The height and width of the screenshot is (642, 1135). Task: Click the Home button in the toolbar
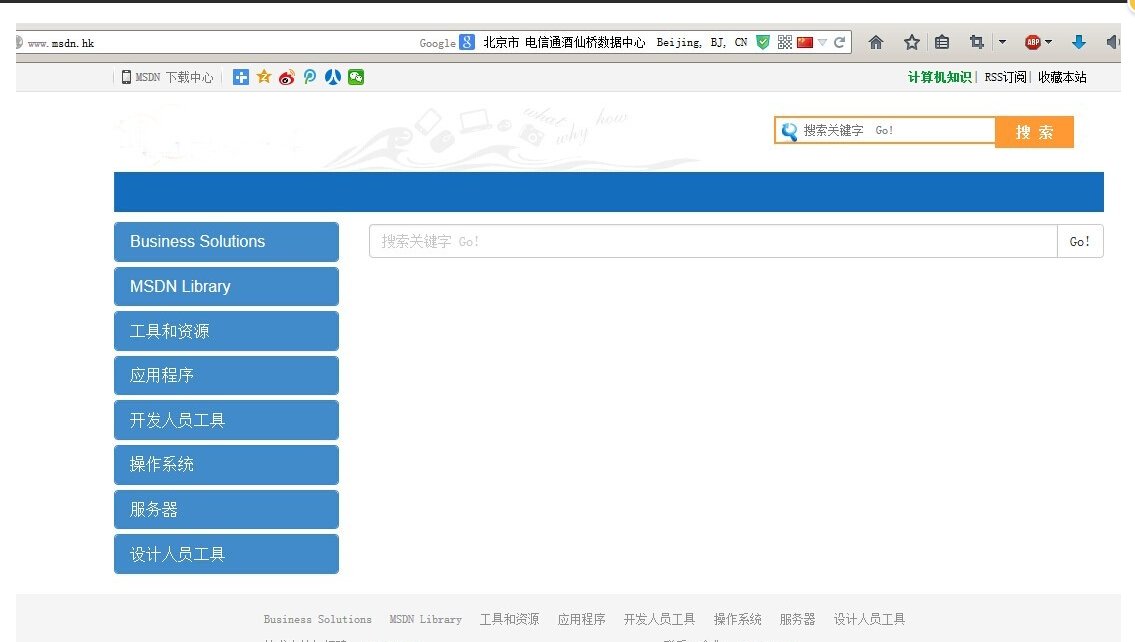coord(876,42)
